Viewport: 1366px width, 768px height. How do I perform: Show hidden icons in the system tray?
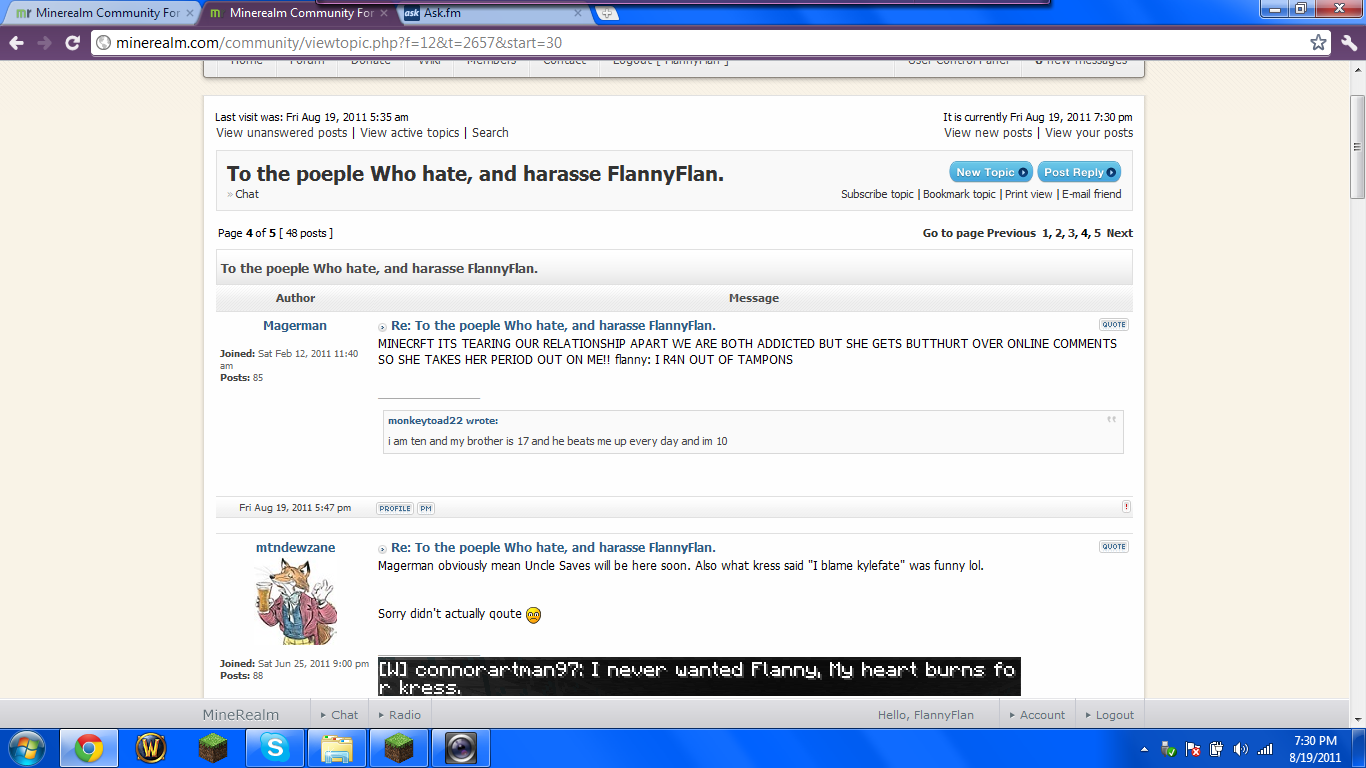[1146, 747]
